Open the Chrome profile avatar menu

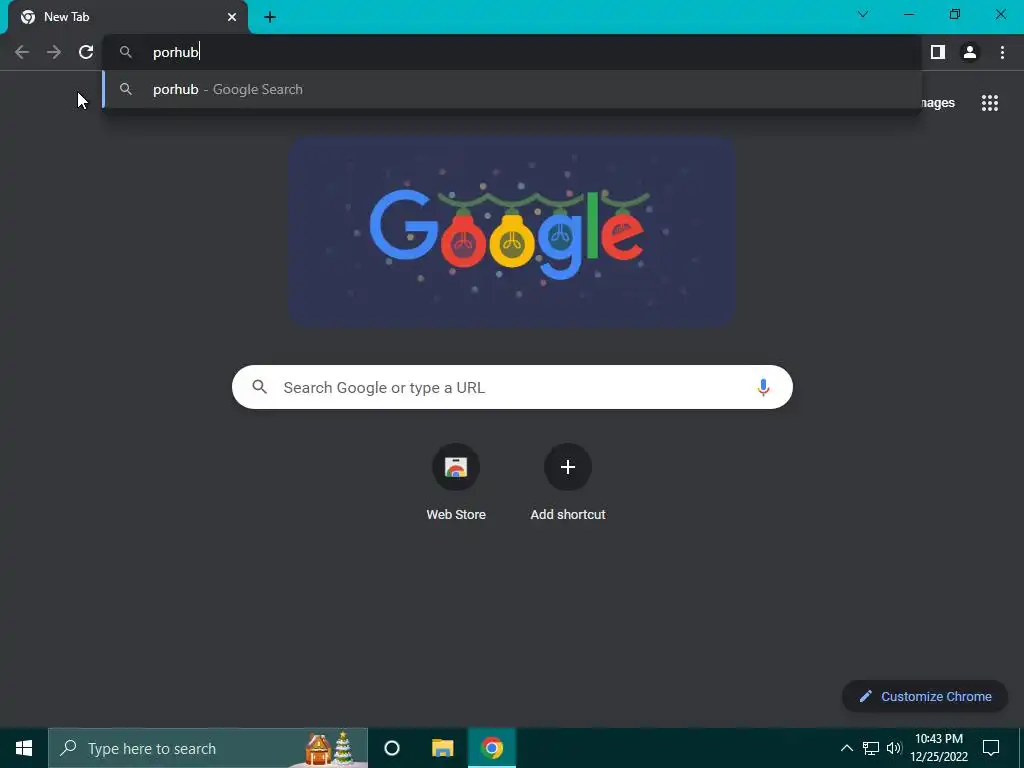click(x=970, y=52)
